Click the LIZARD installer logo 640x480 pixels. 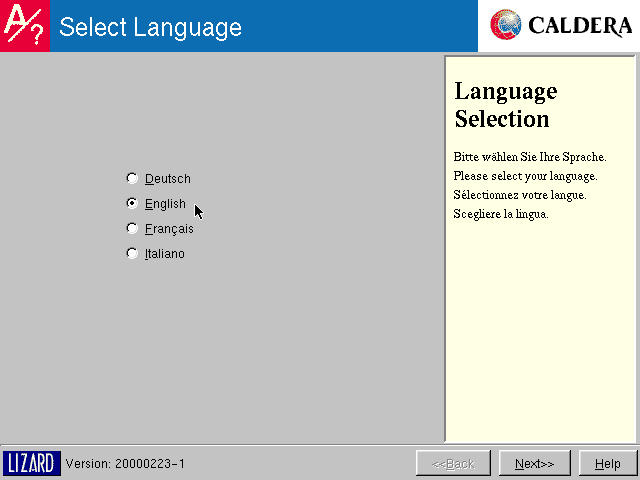(x=31, y=463)
